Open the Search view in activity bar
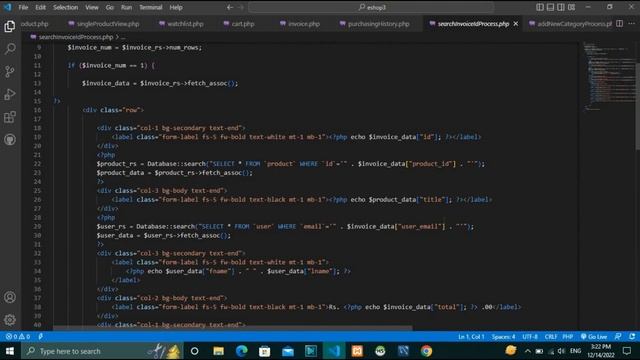This screenshot has width=640, height=360. [10, 49]
